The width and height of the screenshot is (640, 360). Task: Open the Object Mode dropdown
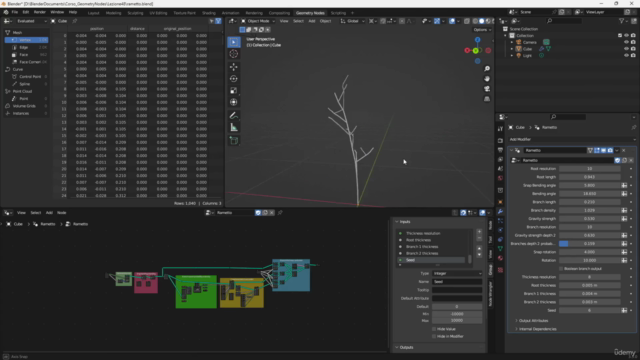(258, 21)
